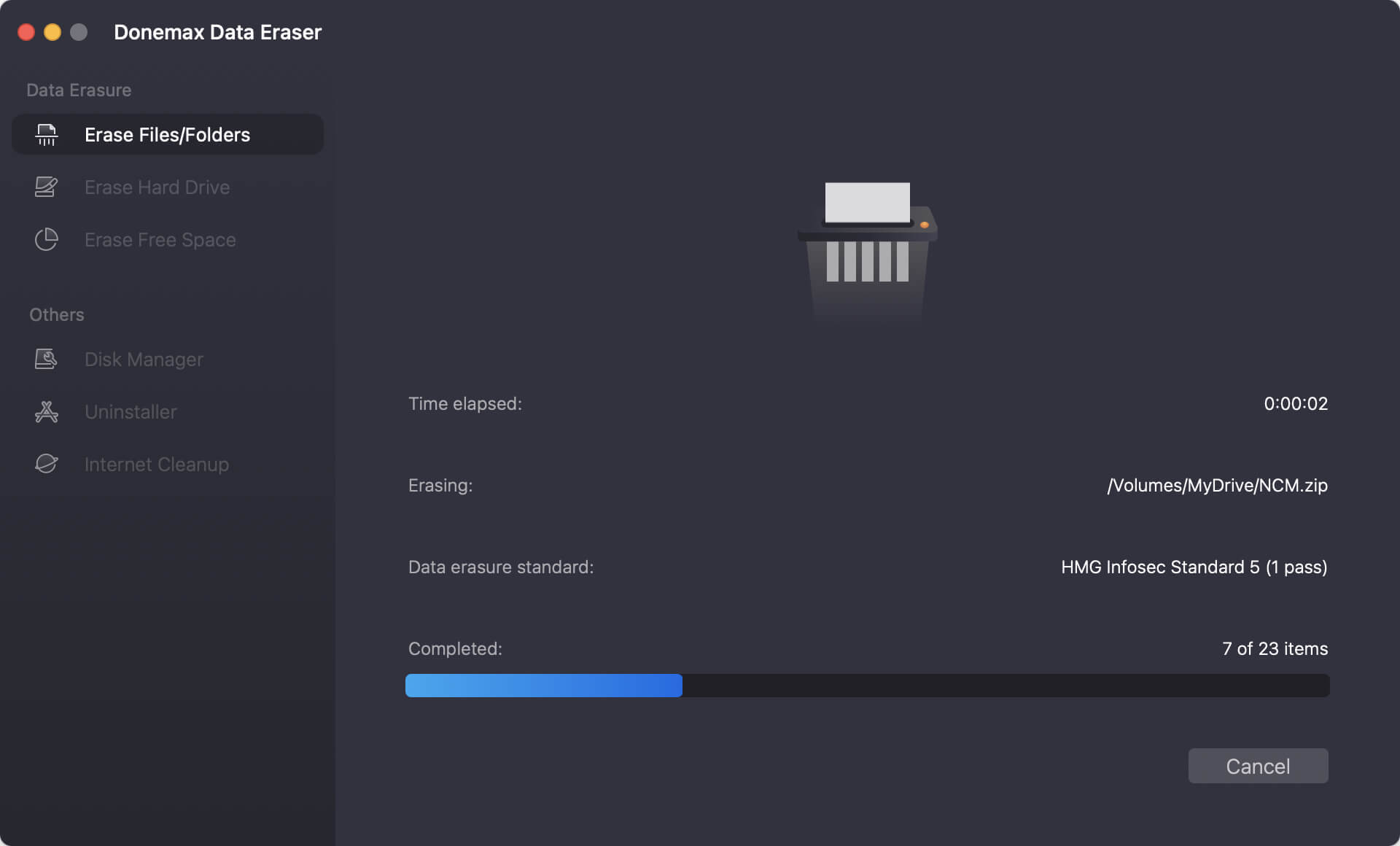Image resolution: width=1400 pixels, height=846 pixels.
Task: Click the Erase Hard Drive icon
Action: [47, 187]
